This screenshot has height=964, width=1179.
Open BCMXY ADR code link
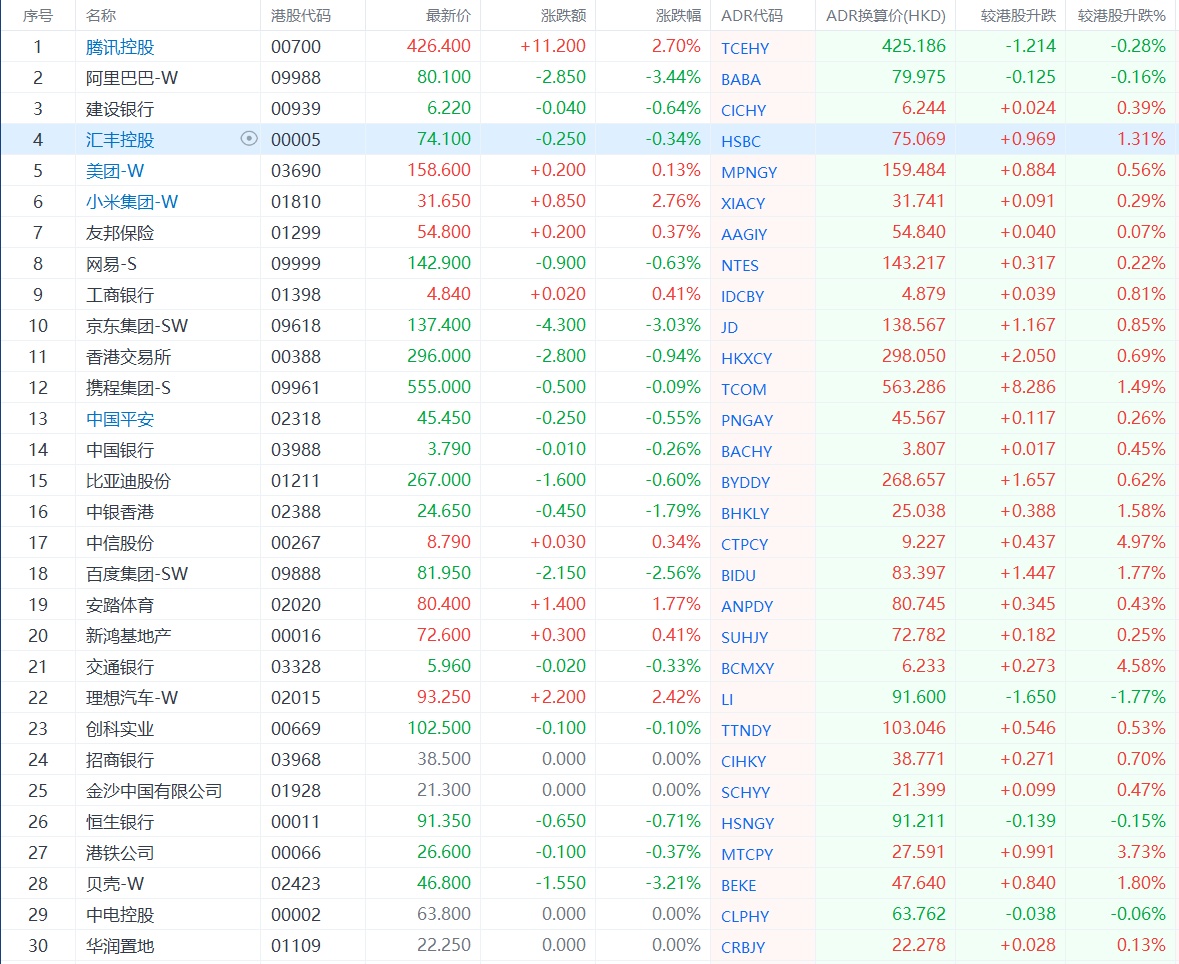coord(747,668)
